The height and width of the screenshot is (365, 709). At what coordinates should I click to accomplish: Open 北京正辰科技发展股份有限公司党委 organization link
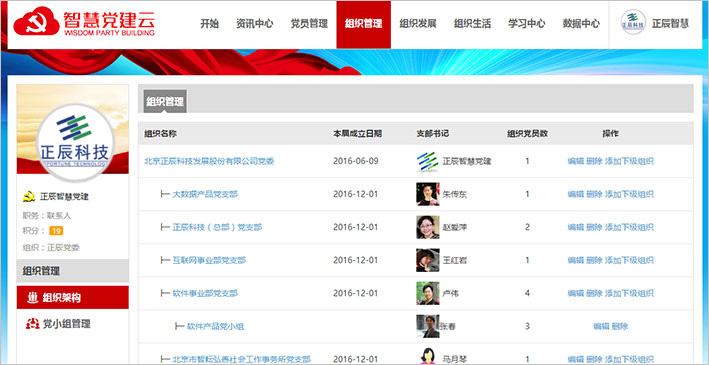click(209, 161)
